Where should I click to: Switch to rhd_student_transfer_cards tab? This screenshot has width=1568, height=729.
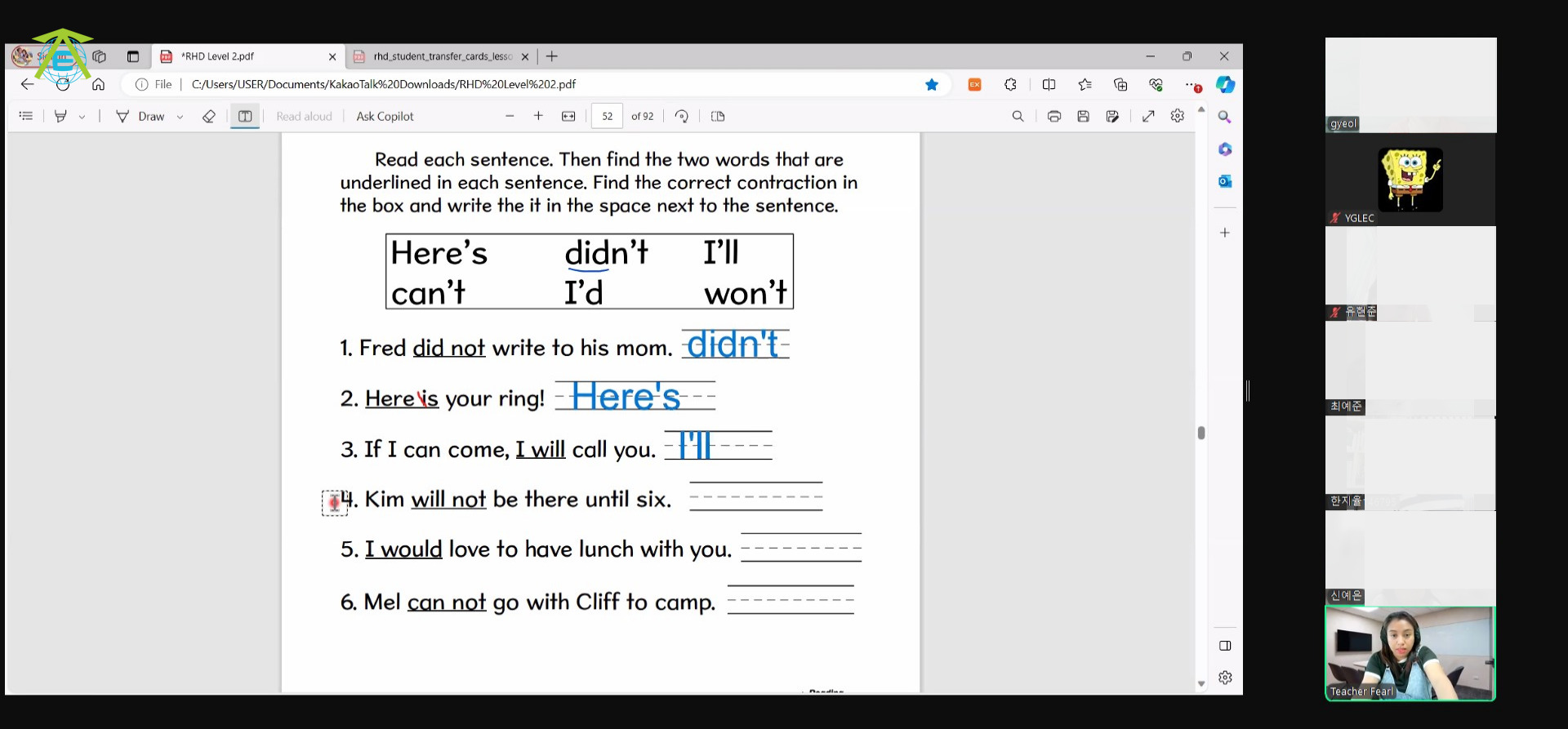[441, 56]
